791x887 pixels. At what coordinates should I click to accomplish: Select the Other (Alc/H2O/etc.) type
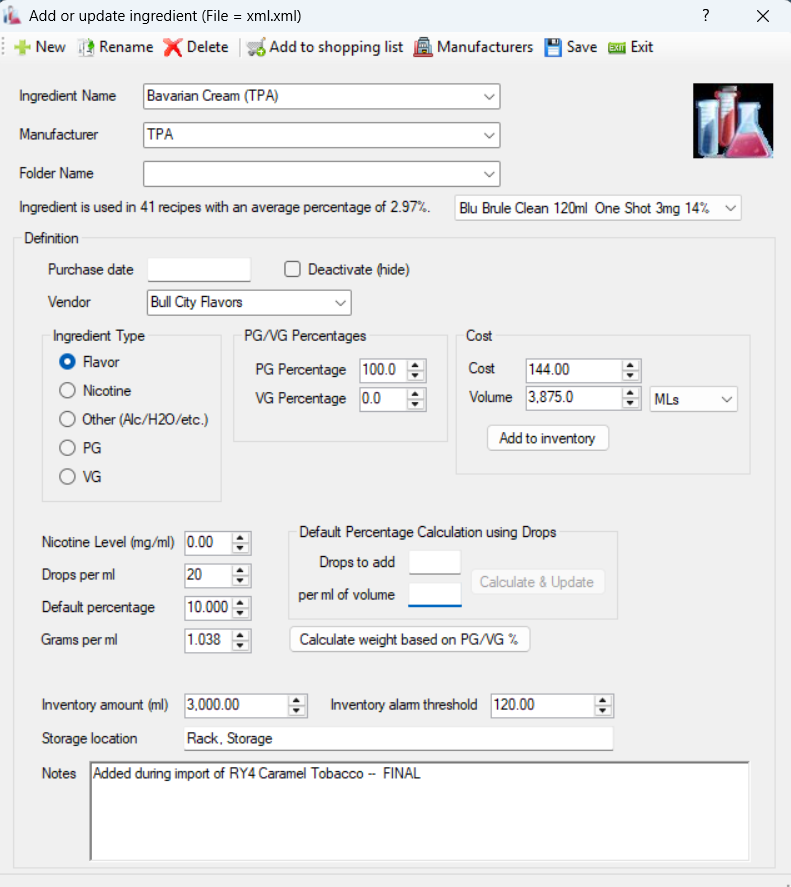pos(67,419)
